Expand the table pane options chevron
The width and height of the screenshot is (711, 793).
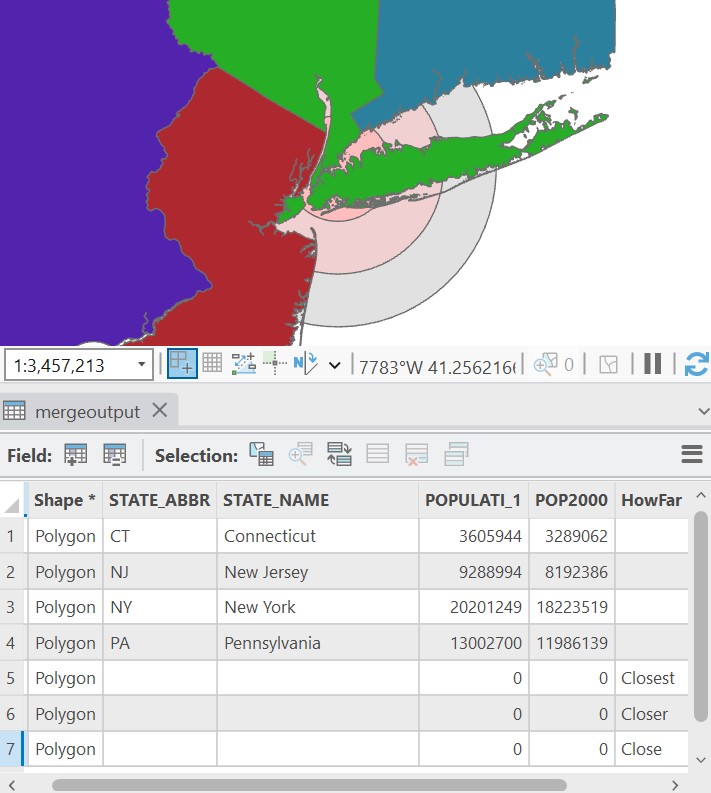pos(702,411)
